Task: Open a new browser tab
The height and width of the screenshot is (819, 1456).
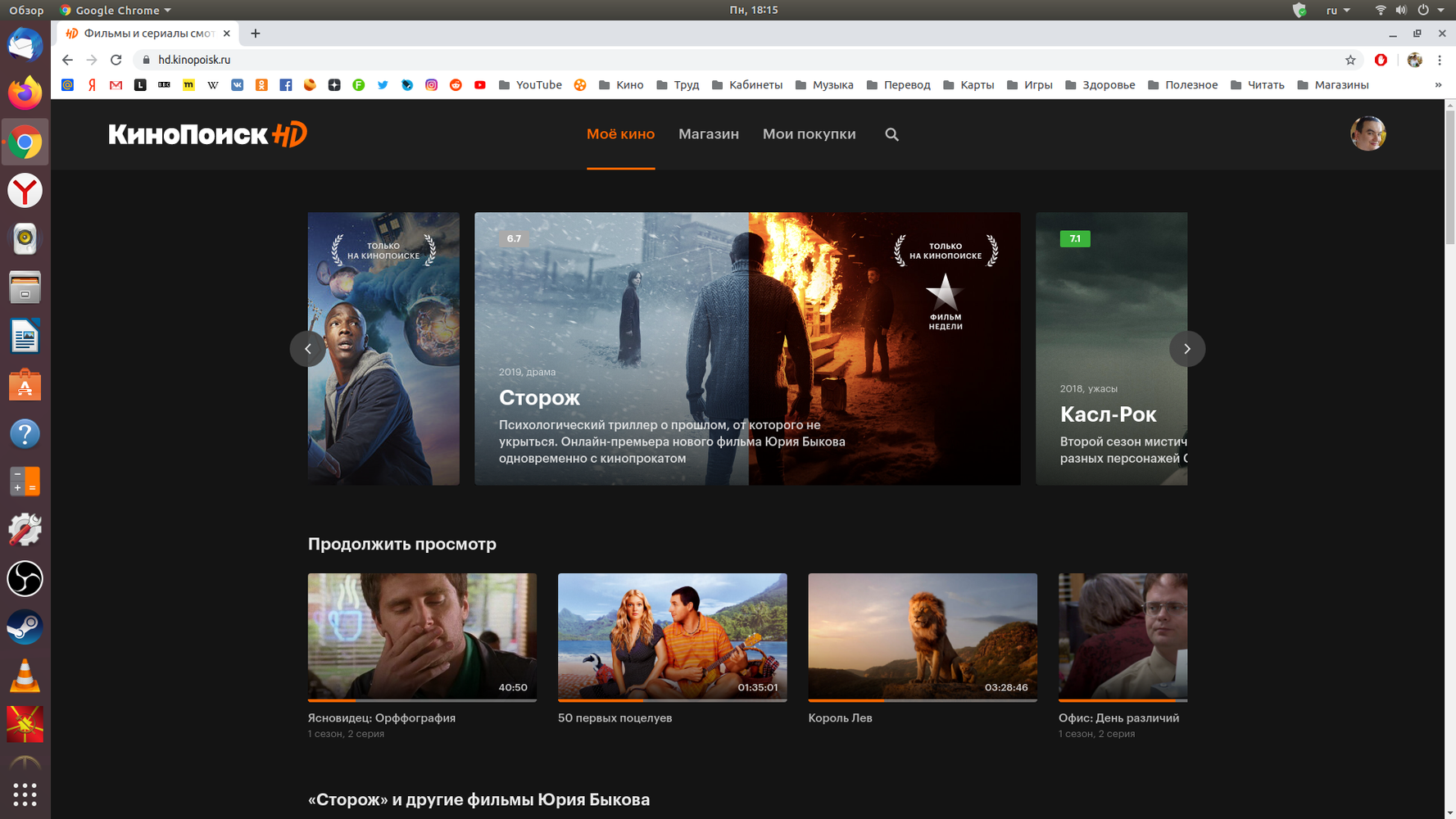Action: click(256, 34)
